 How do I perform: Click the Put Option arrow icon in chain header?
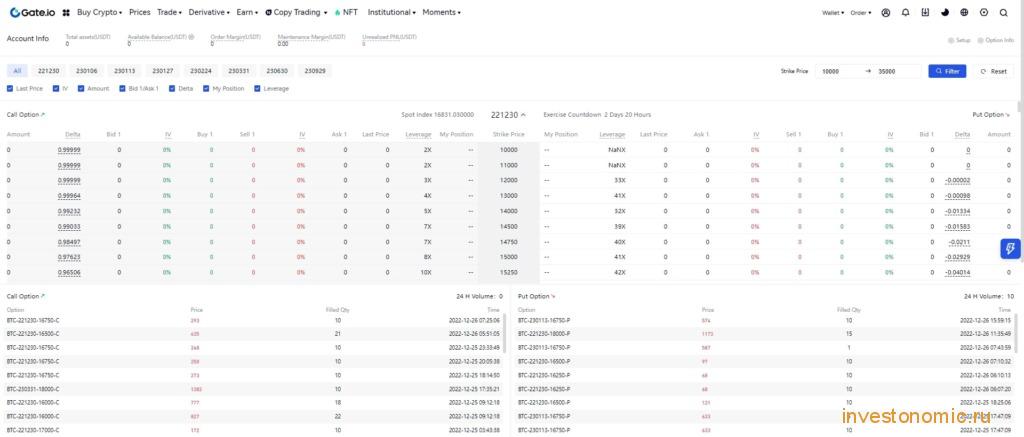pos(1008,114)
